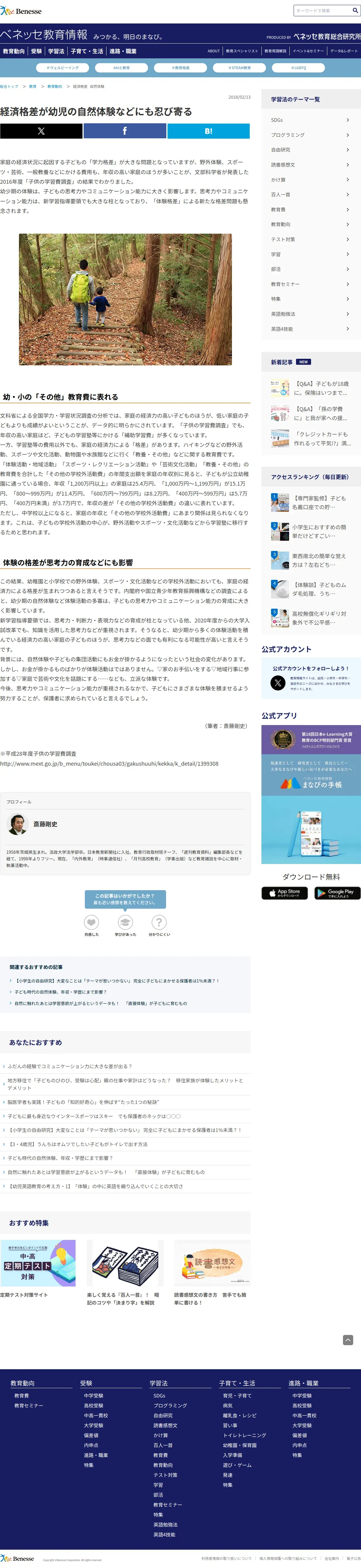361x1568 pixels.
Task: Open the Google Play download badge
Action: (x=337, y=893)
